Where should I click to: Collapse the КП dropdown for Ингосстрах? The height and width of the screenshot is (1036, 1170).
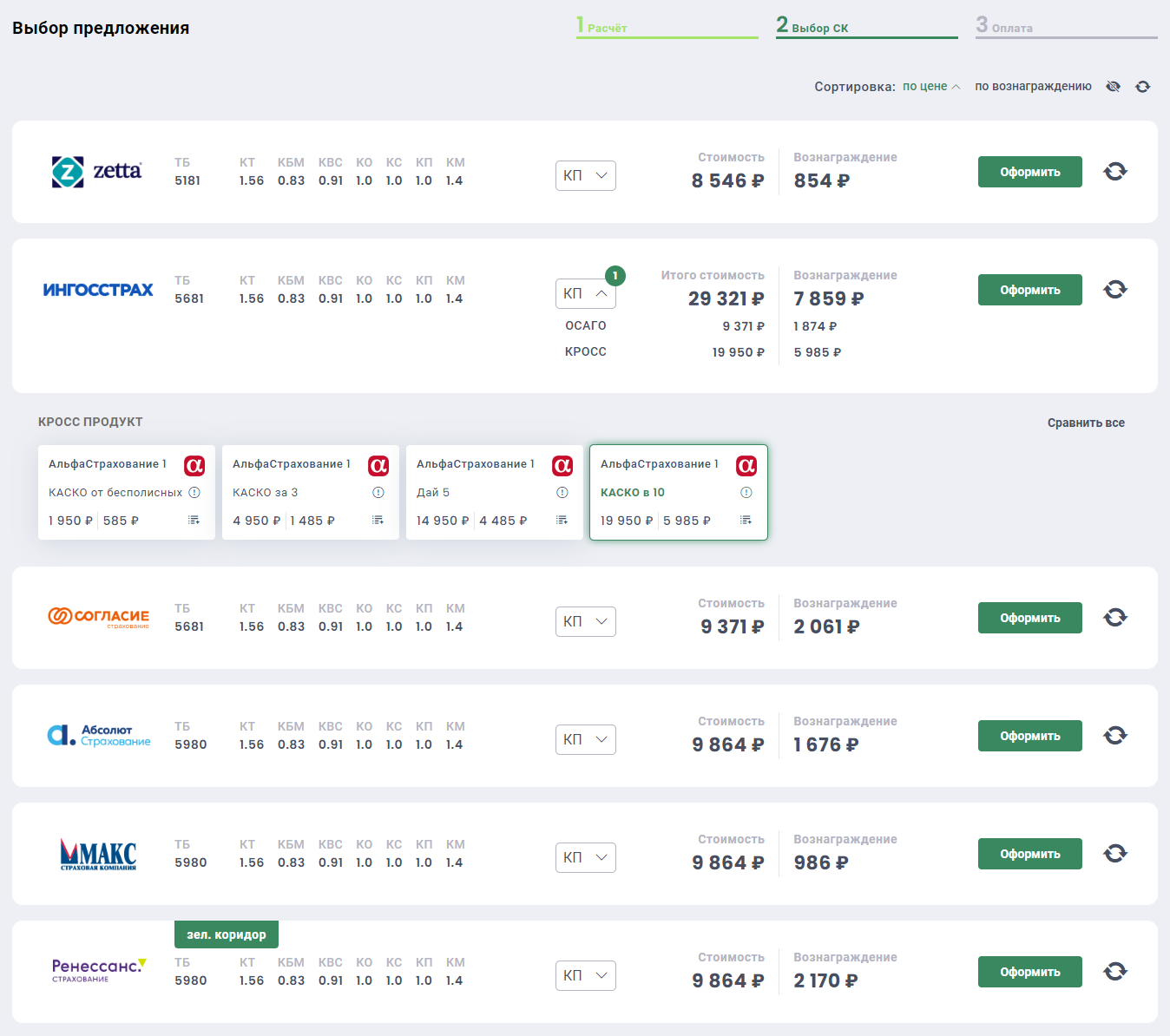[586, 293]
